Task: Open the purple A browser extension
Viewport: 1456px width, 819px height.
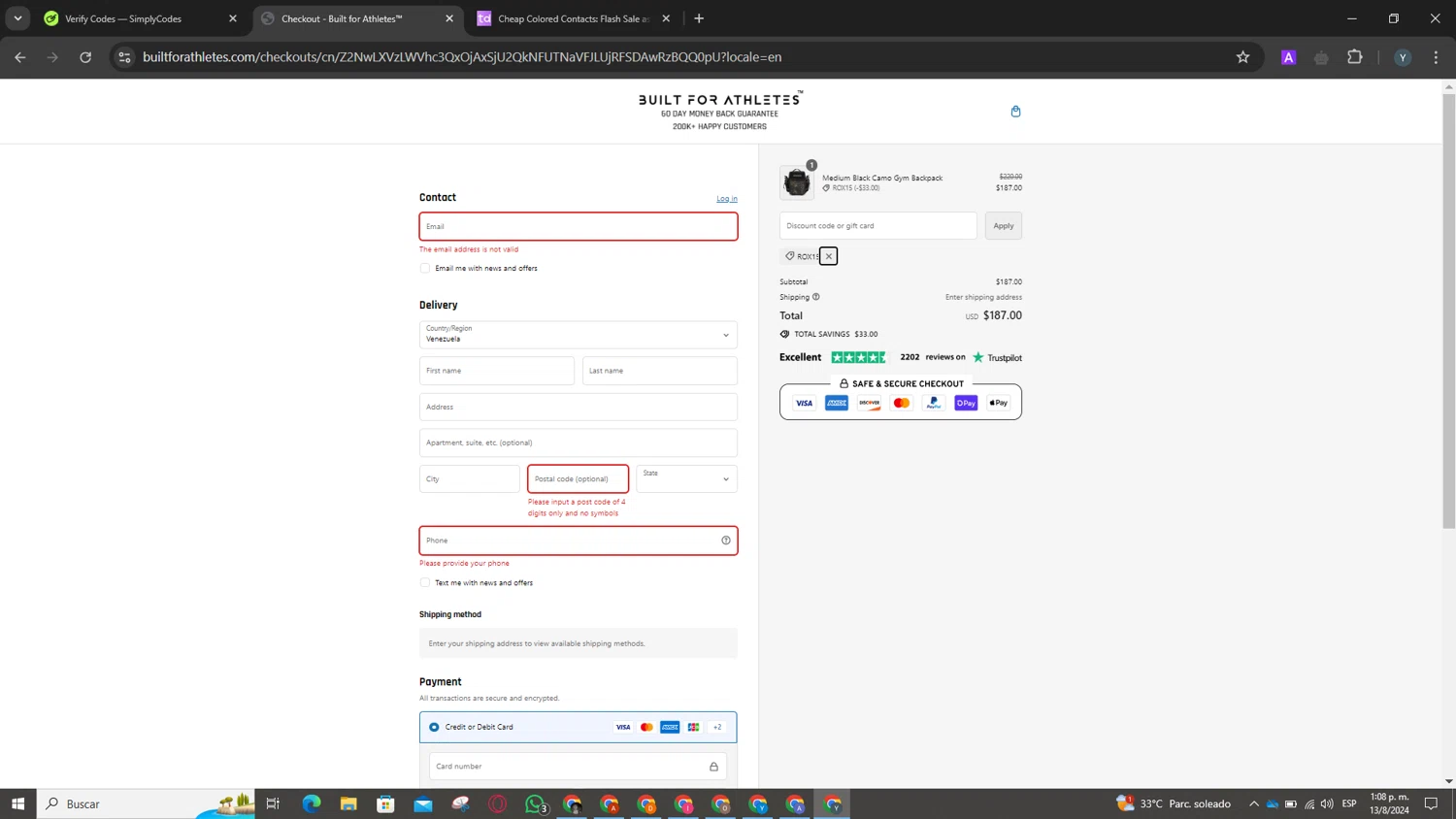Action: tap(1288, 57)
